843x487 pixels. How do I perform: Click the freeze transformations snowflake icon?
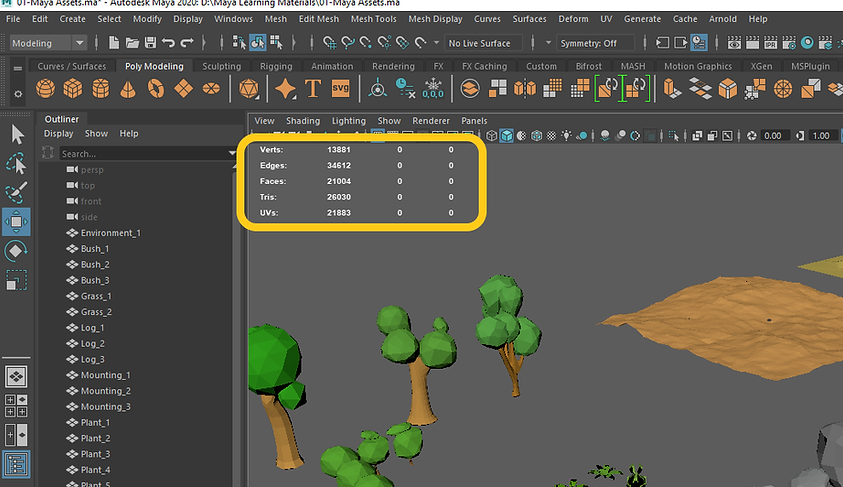click(433, 88)
